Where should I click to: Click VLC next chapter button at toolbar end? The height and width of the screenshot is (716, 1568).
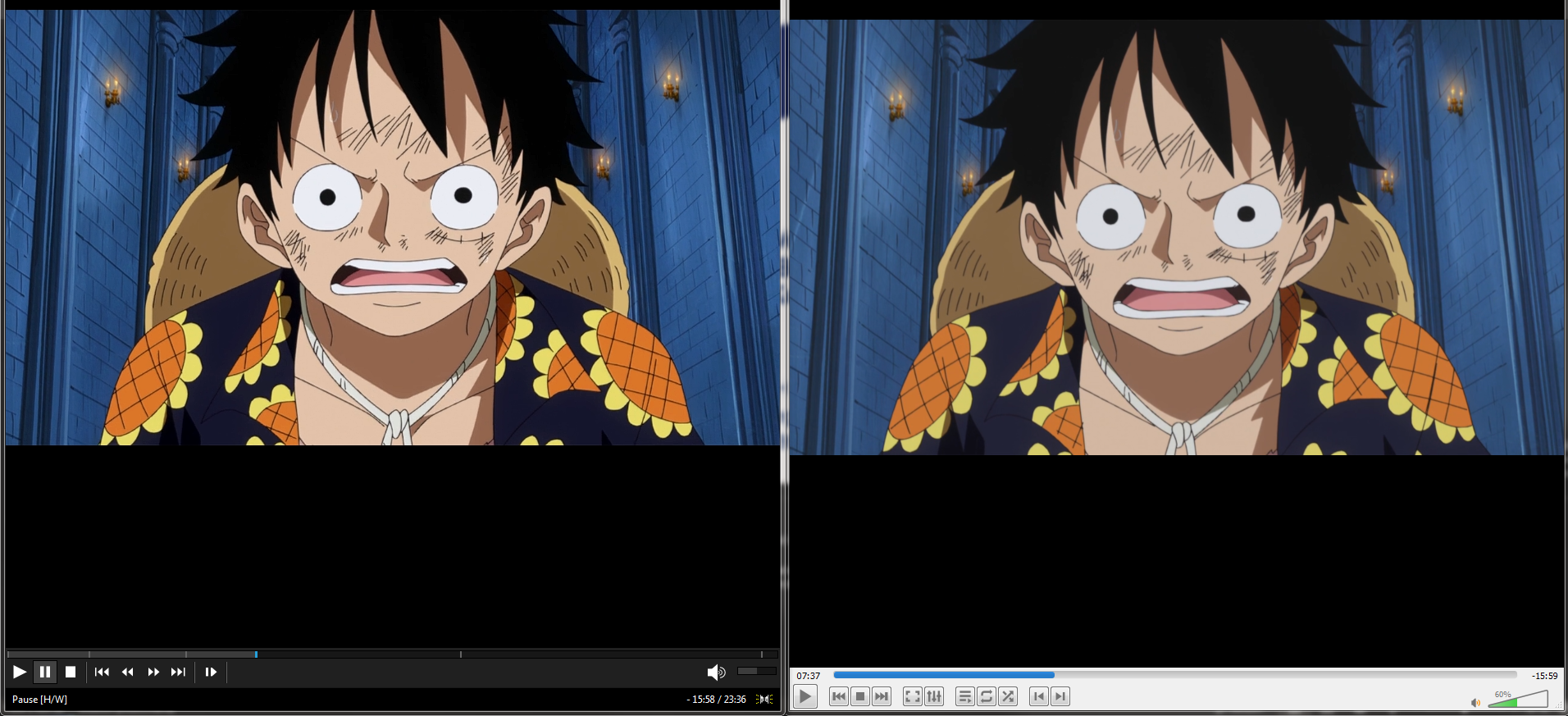(1060, 696)
